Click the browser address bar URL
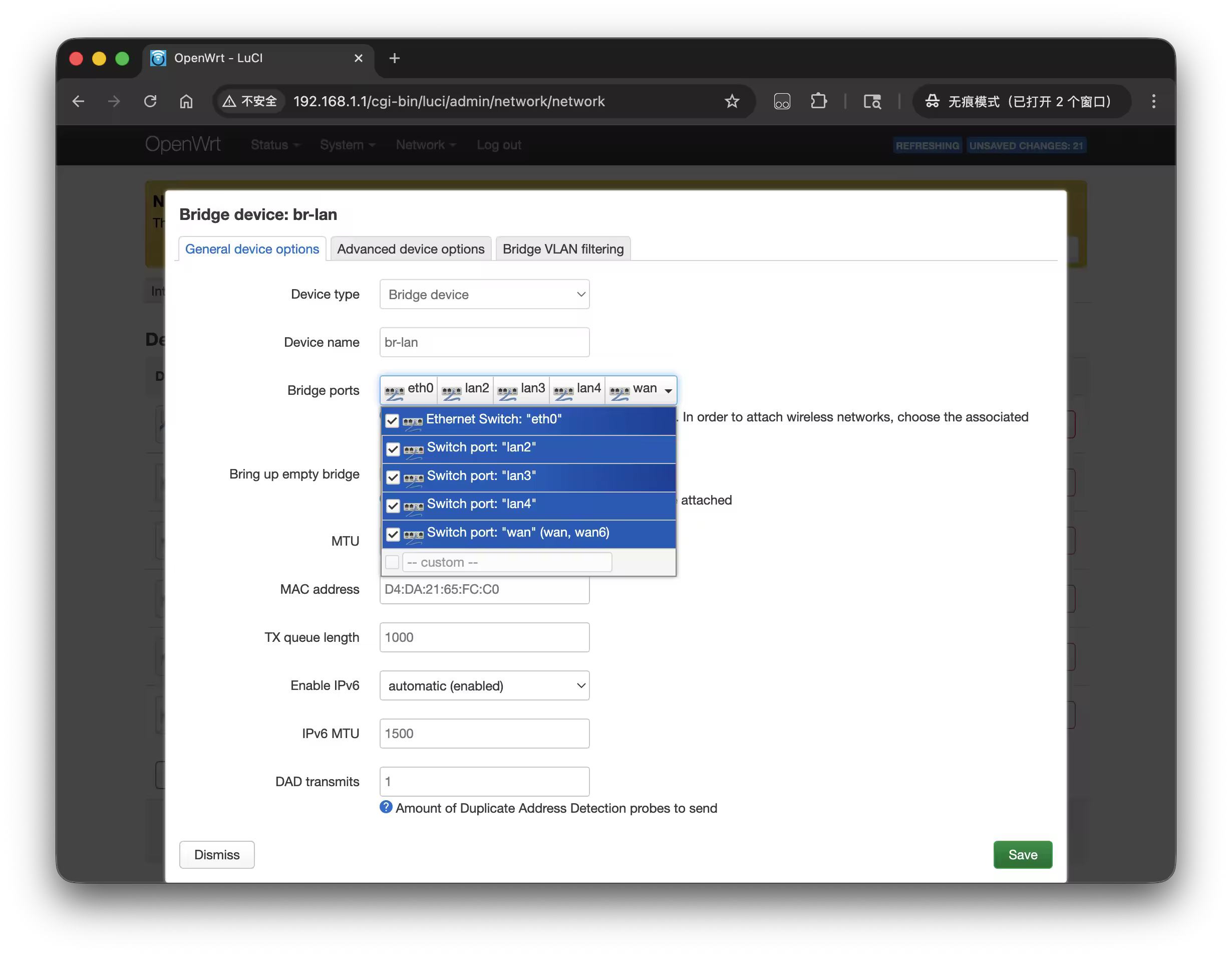Screen dimensions: 1232x957 448,101
